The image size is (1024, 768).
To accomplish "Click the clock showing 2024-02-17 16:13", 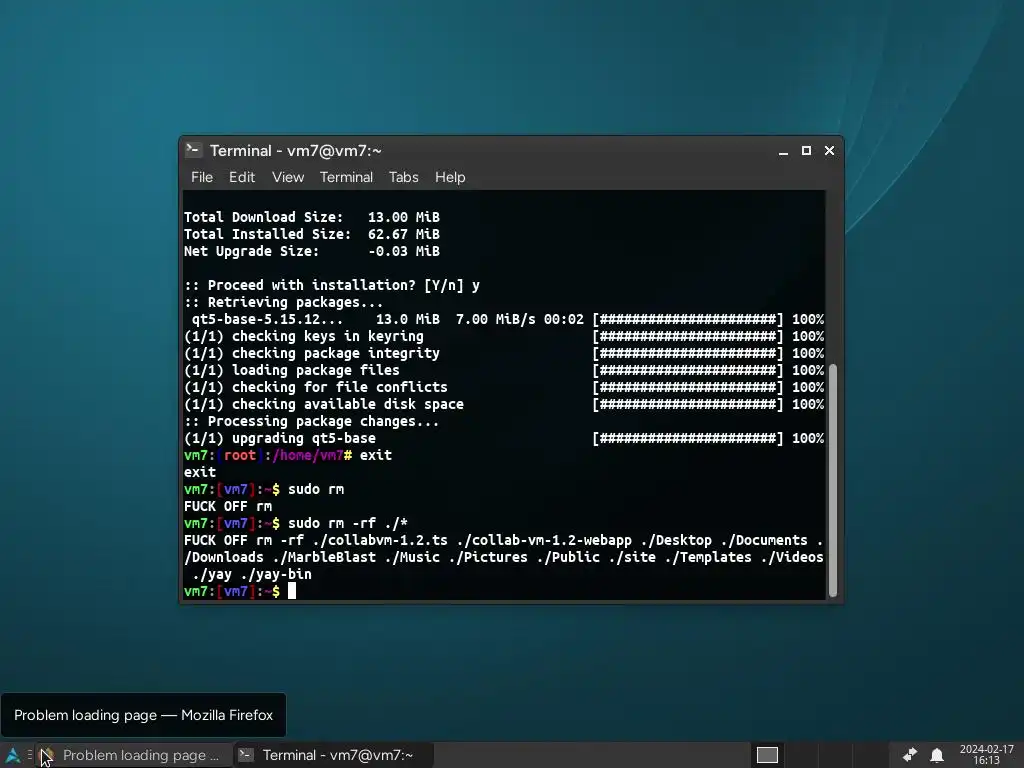I will [x=986, y=755].
